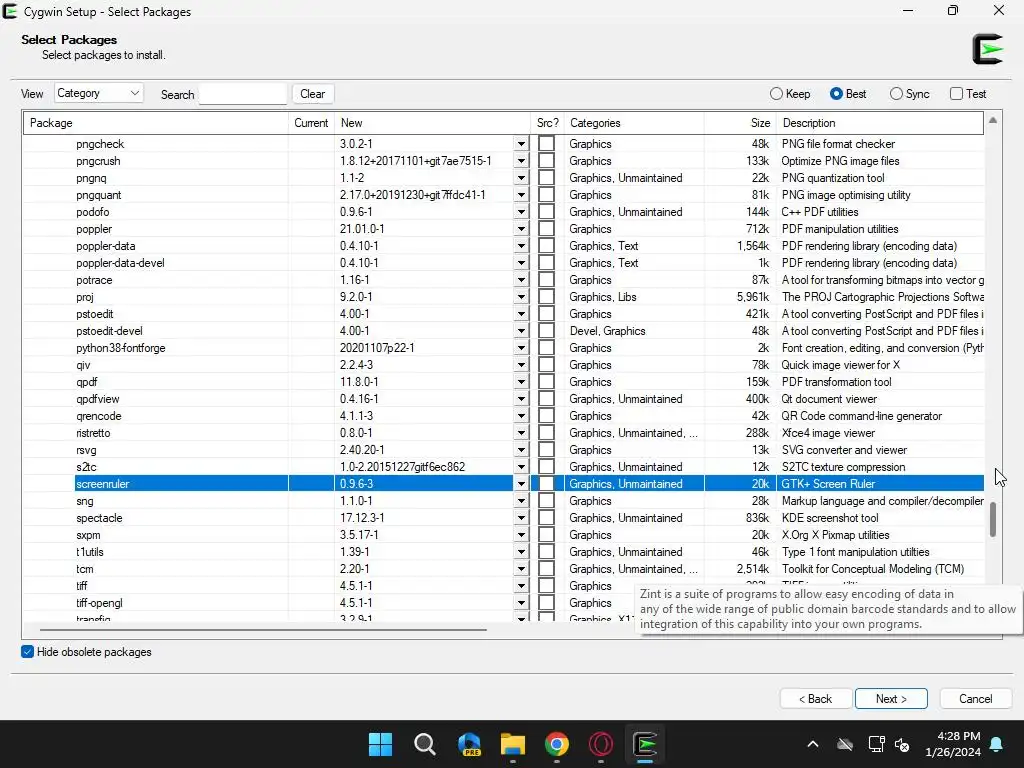Click the Src? column header
This screenshot has width=1024, height=768.
(x=547, y=123)
